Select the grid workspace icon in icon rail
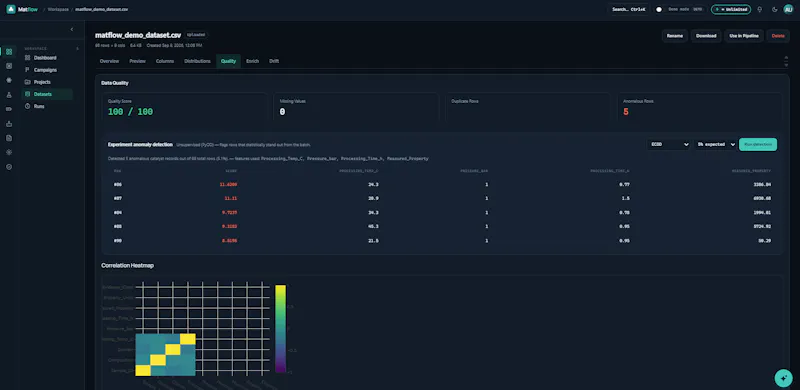This screenshot has width=800, height=390. 9,52
